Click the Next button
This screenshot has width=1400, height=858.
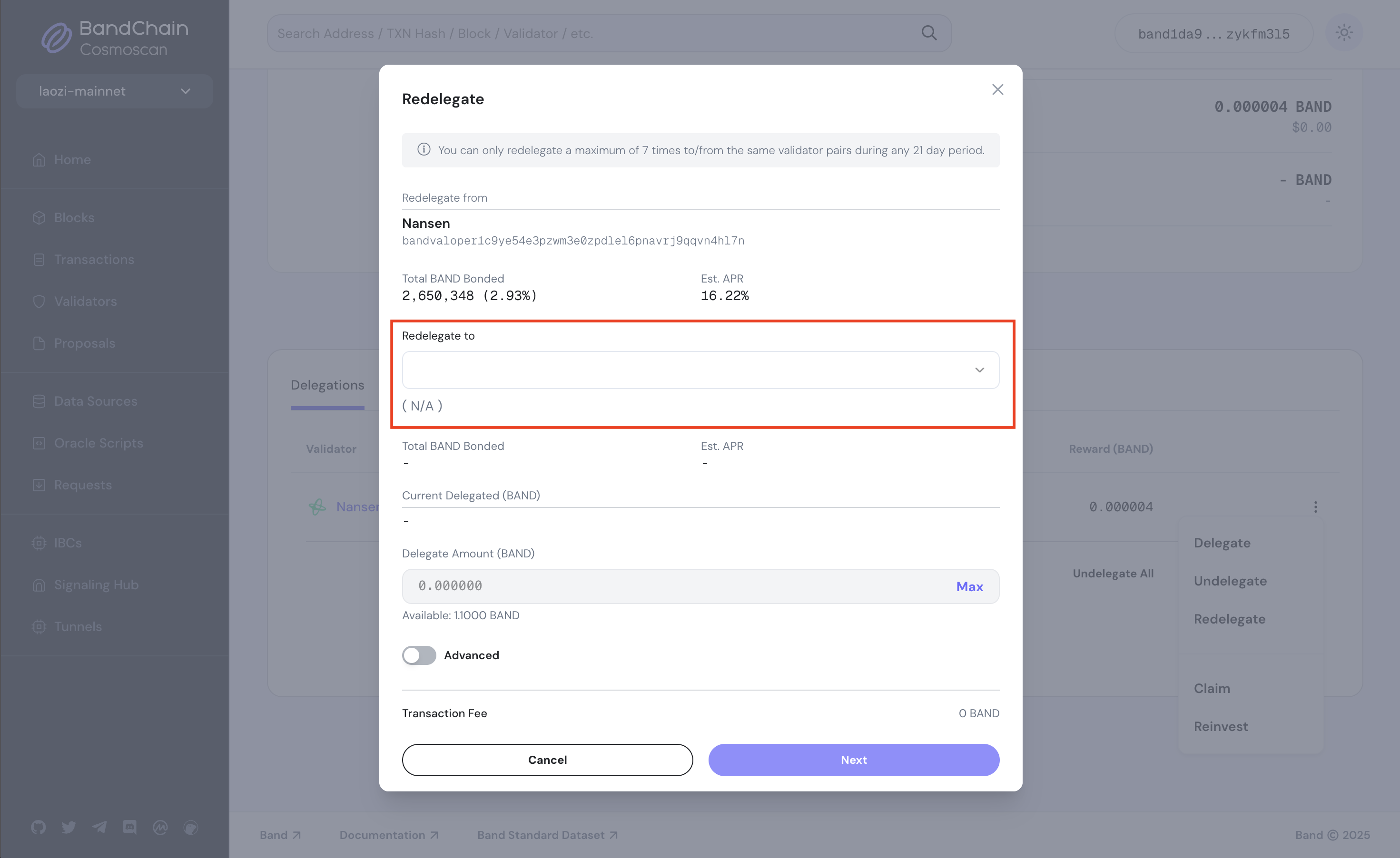coord(853,760)
